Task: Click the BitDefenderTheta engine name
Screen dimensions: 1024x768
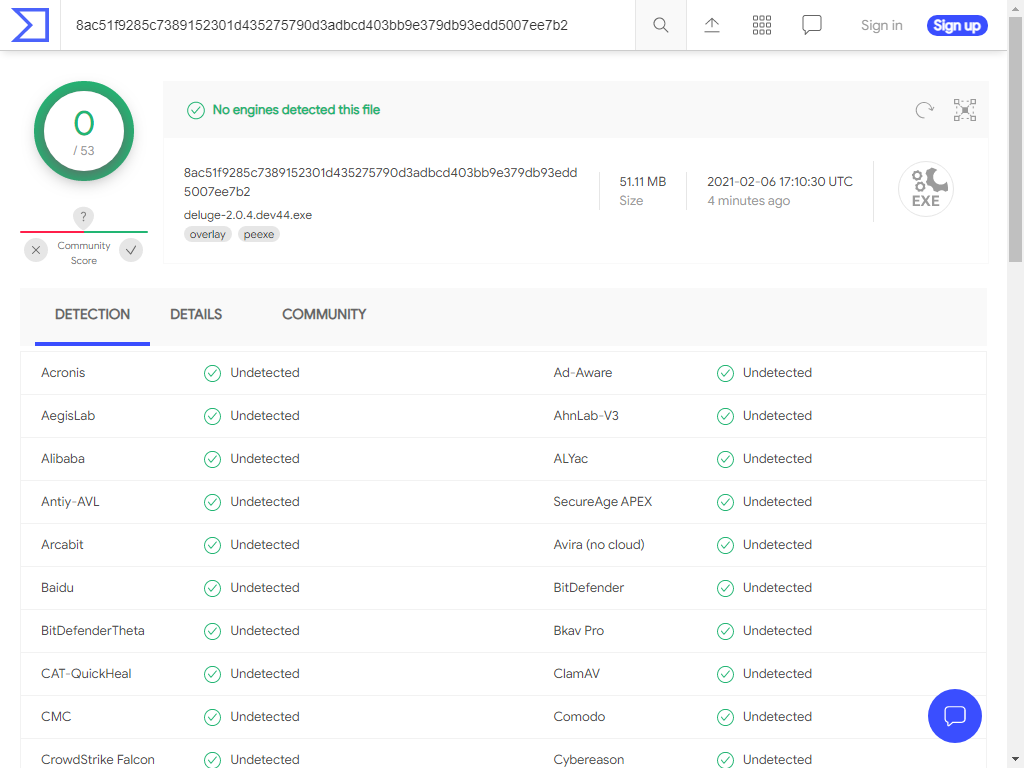Action: click(x=93, y=631)
